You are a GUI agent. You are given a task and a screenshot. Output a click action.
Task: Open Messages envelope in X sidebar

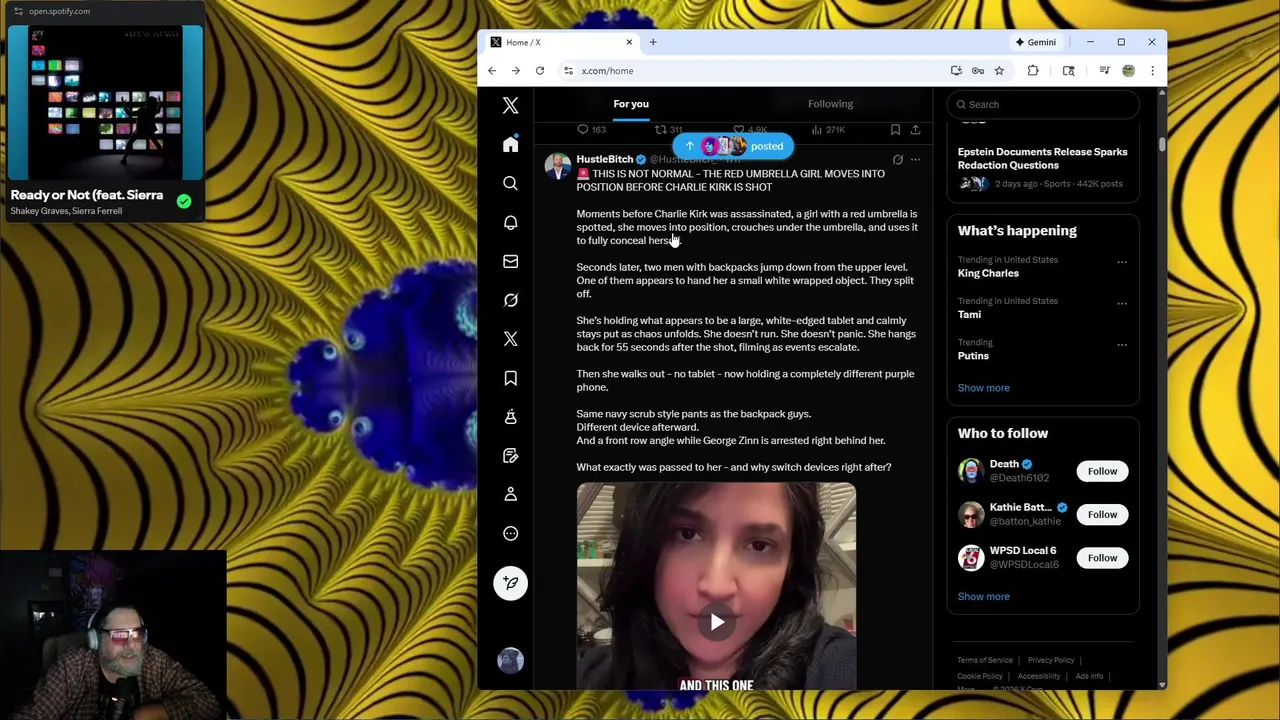click(510, 262)
